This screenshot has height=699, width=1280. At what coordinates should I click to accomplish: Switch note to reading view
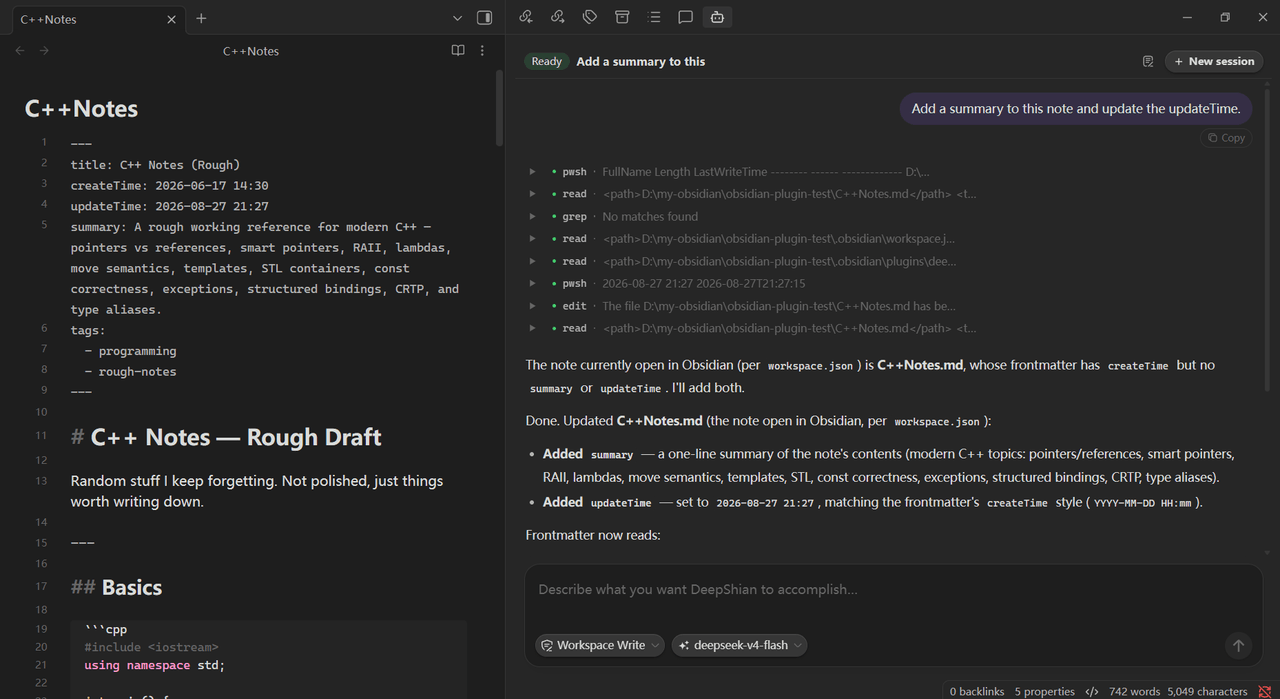458,51
